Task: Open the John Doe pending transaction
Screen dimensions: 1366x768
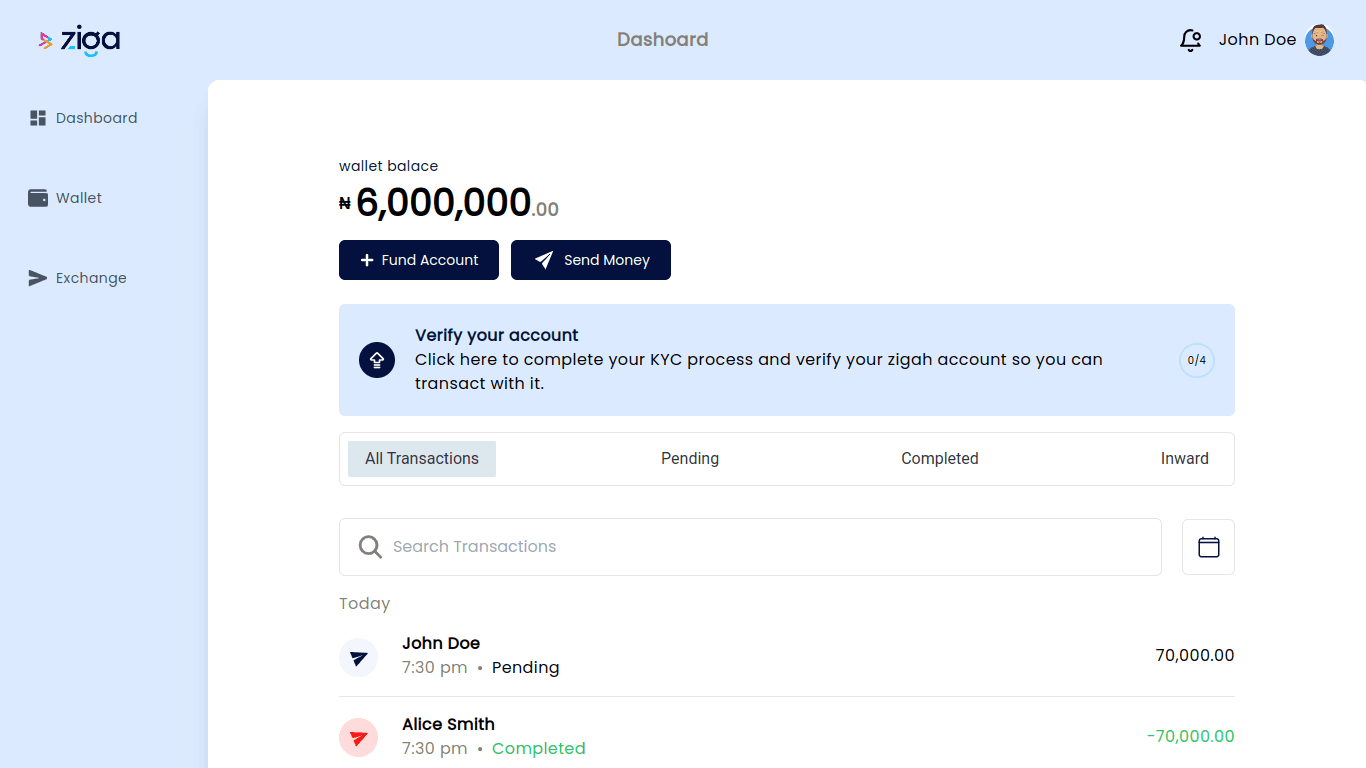Action: (x=787, y=656)
